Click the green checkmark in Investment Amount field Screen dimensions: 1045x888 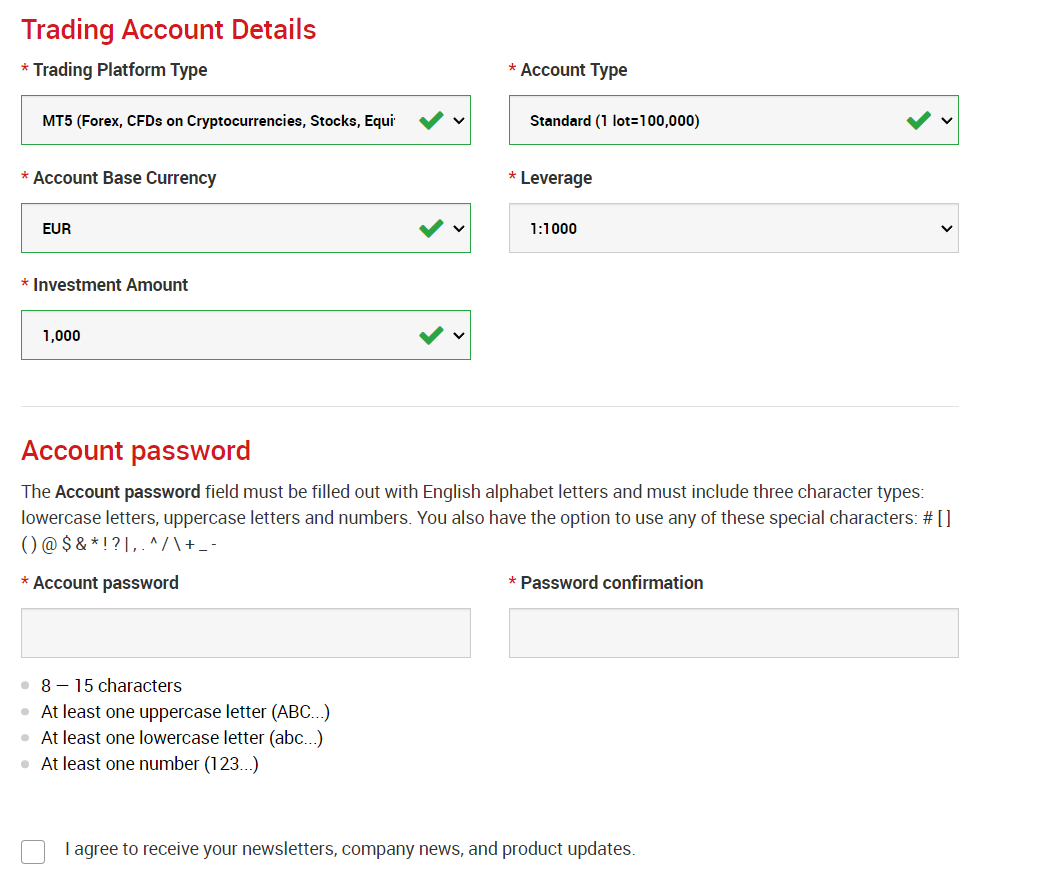pos(431,336)
